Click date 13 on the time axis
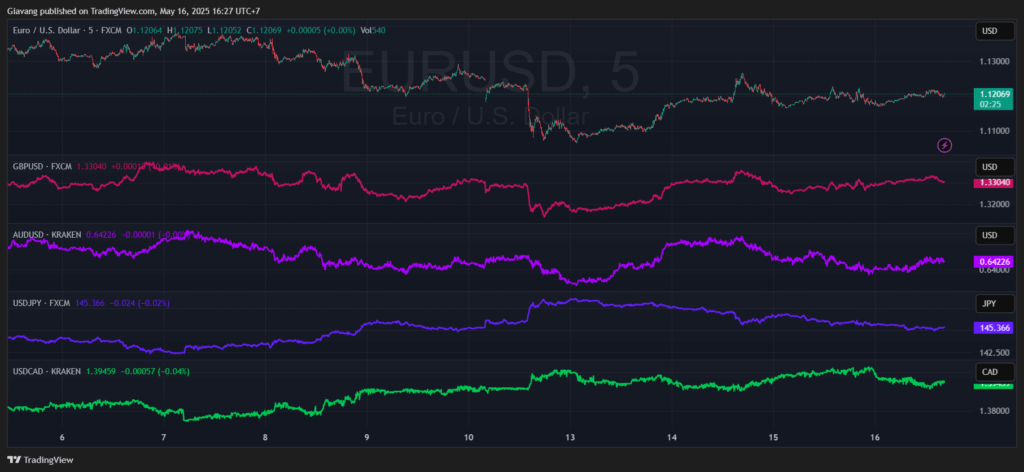Screen dimensions: 1024x472 (570, 438)
